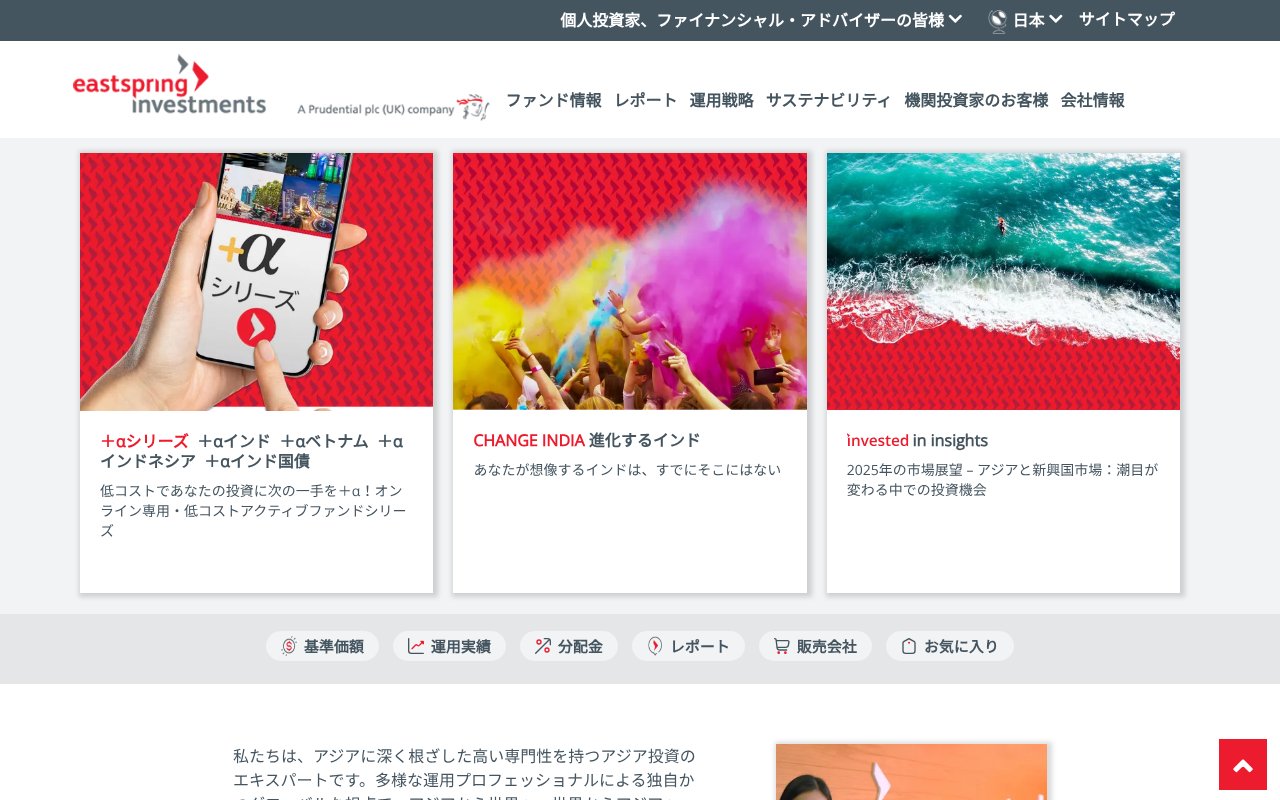This screenshot has height=800, width=1280.
Task: Select 運用戦略 in the navigation
Action: click(722, 100)
